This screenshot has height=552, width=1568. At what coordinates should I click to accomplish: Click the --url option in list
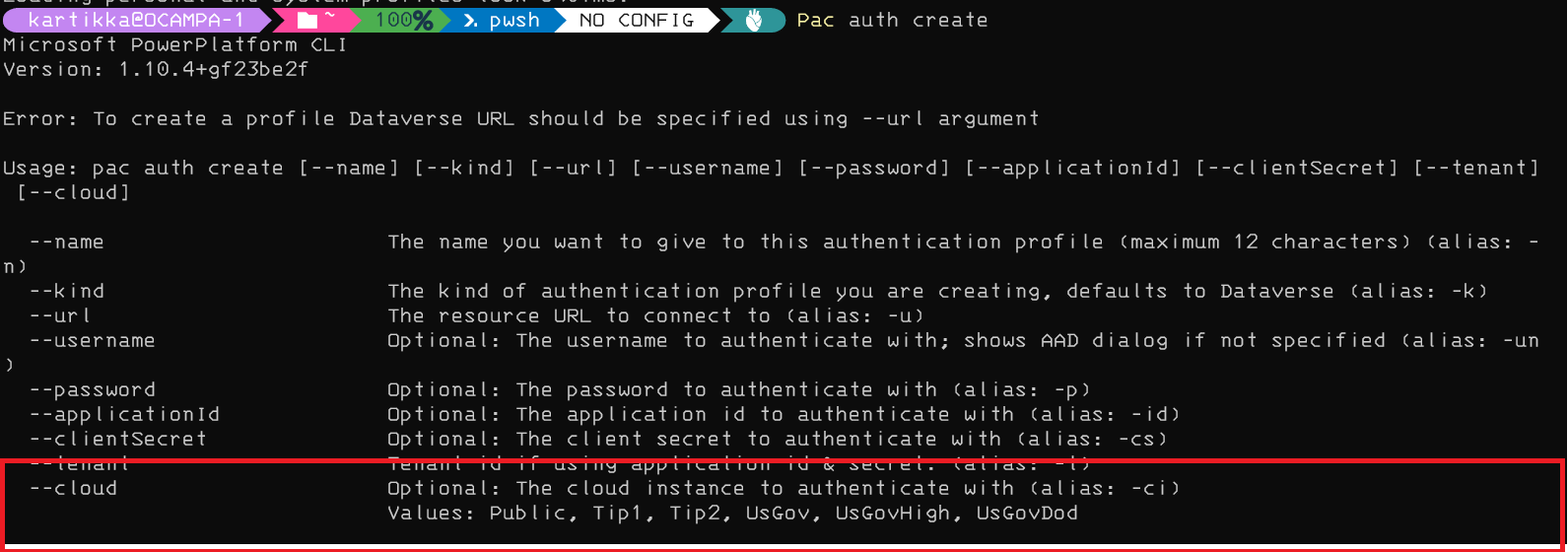tap(60, 315)
